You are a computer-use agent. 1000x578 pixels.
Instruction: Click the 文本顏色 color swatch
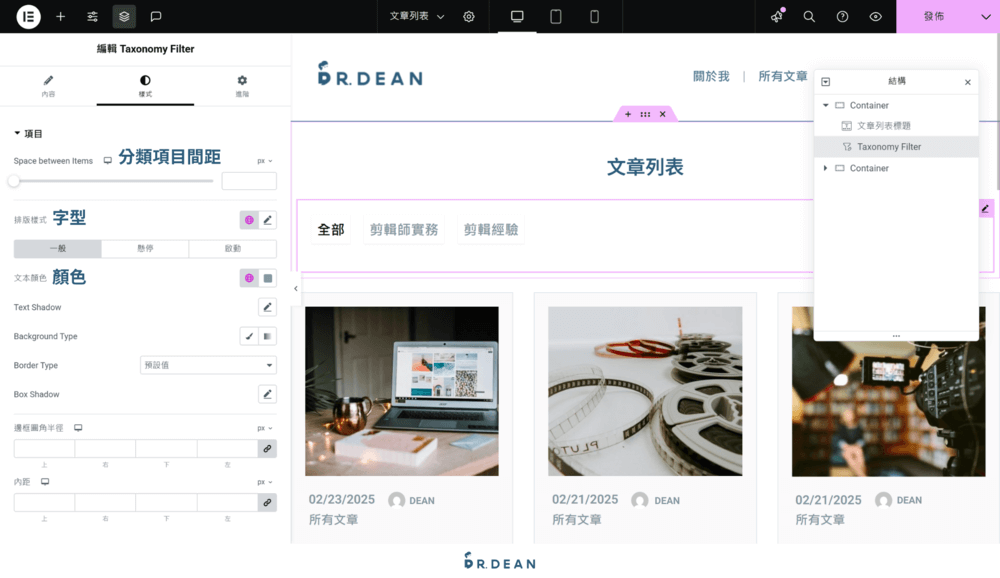pos(266,277)
